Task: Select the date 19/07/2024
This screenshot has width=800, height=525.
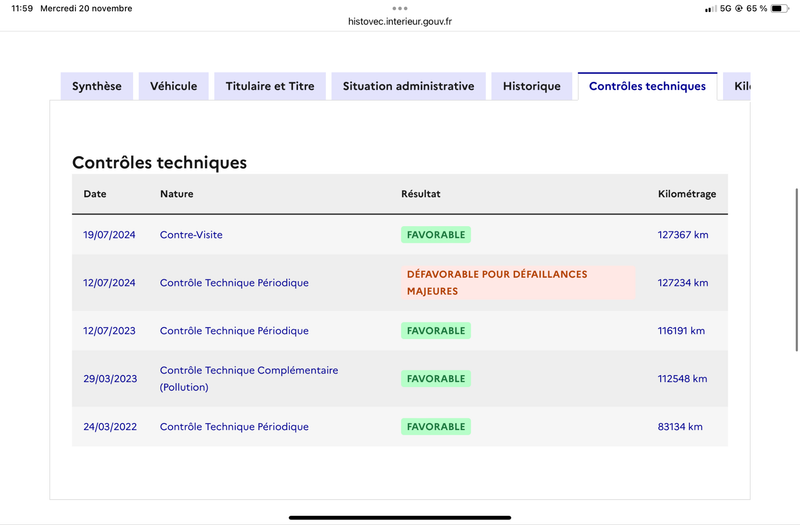Action: coord(109,235)
